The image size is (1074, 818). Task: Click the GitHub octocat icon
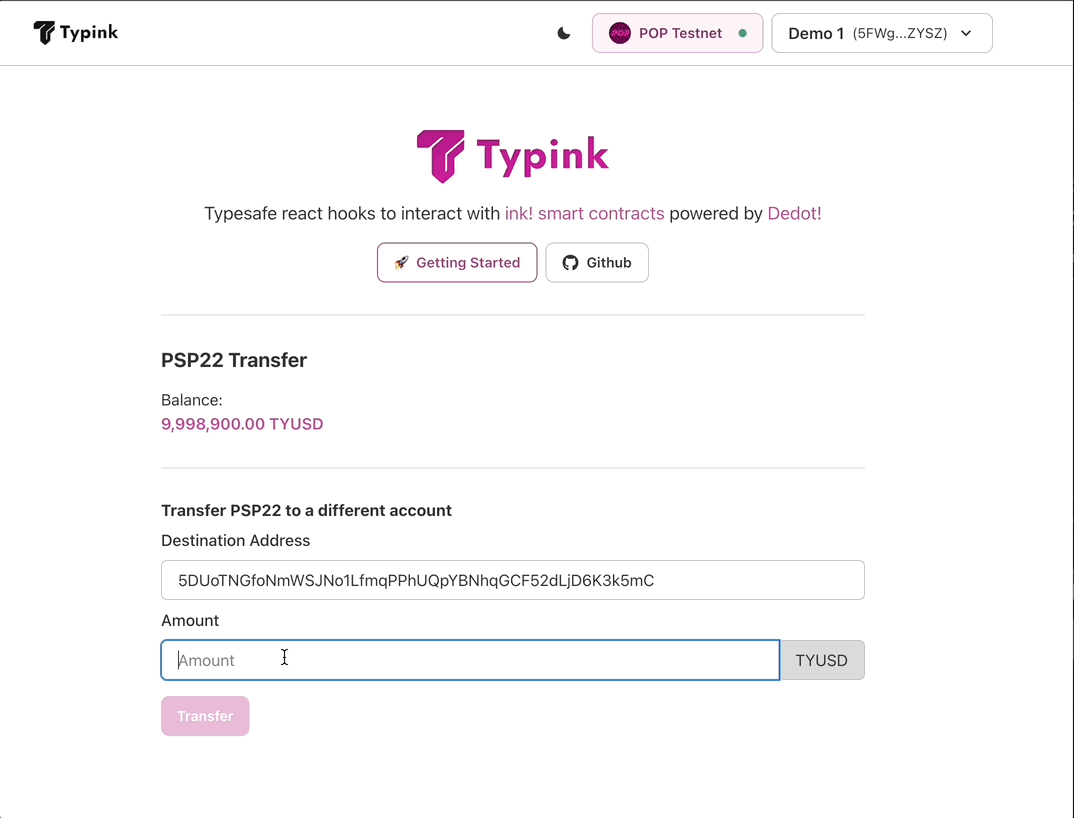click(x=570, y=263)
